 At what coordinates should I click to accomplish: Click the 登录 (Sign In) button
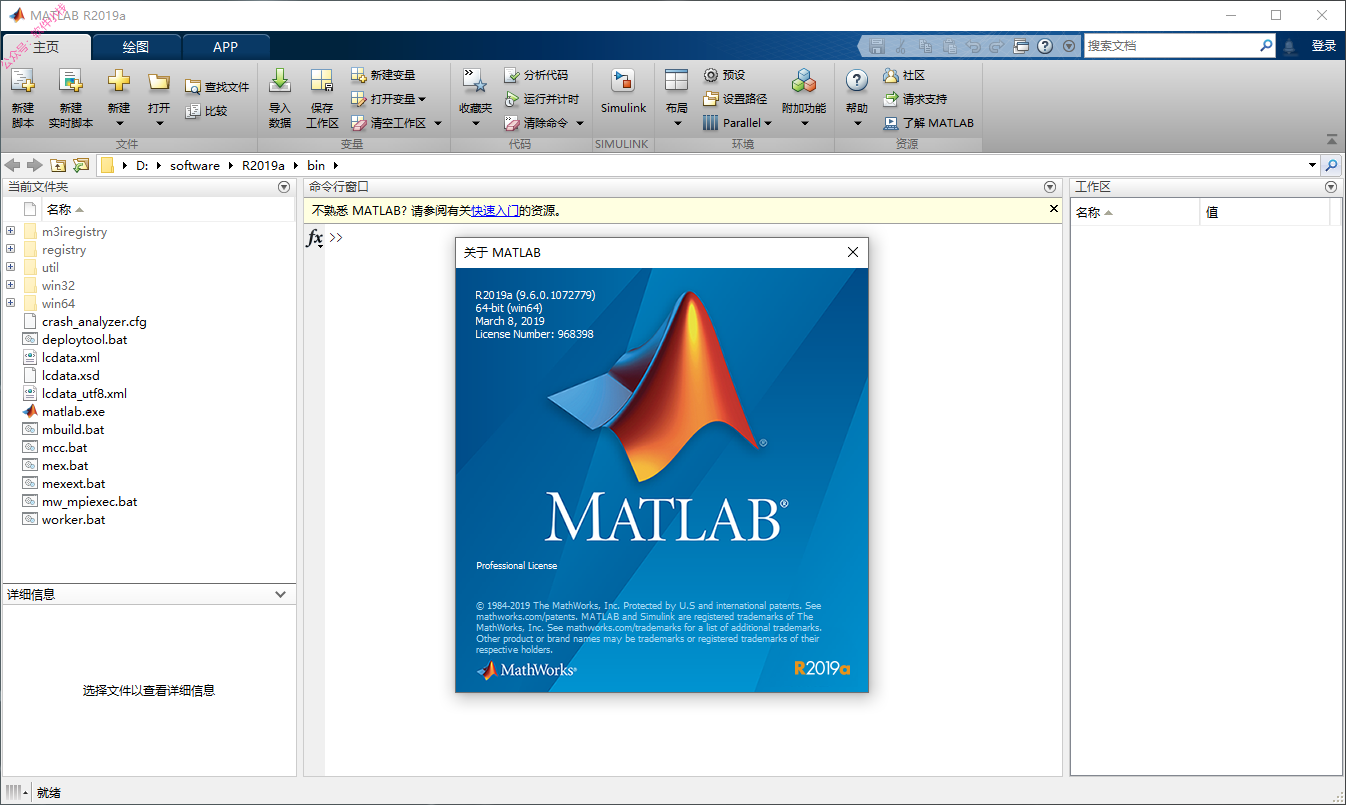[1324, 46]
